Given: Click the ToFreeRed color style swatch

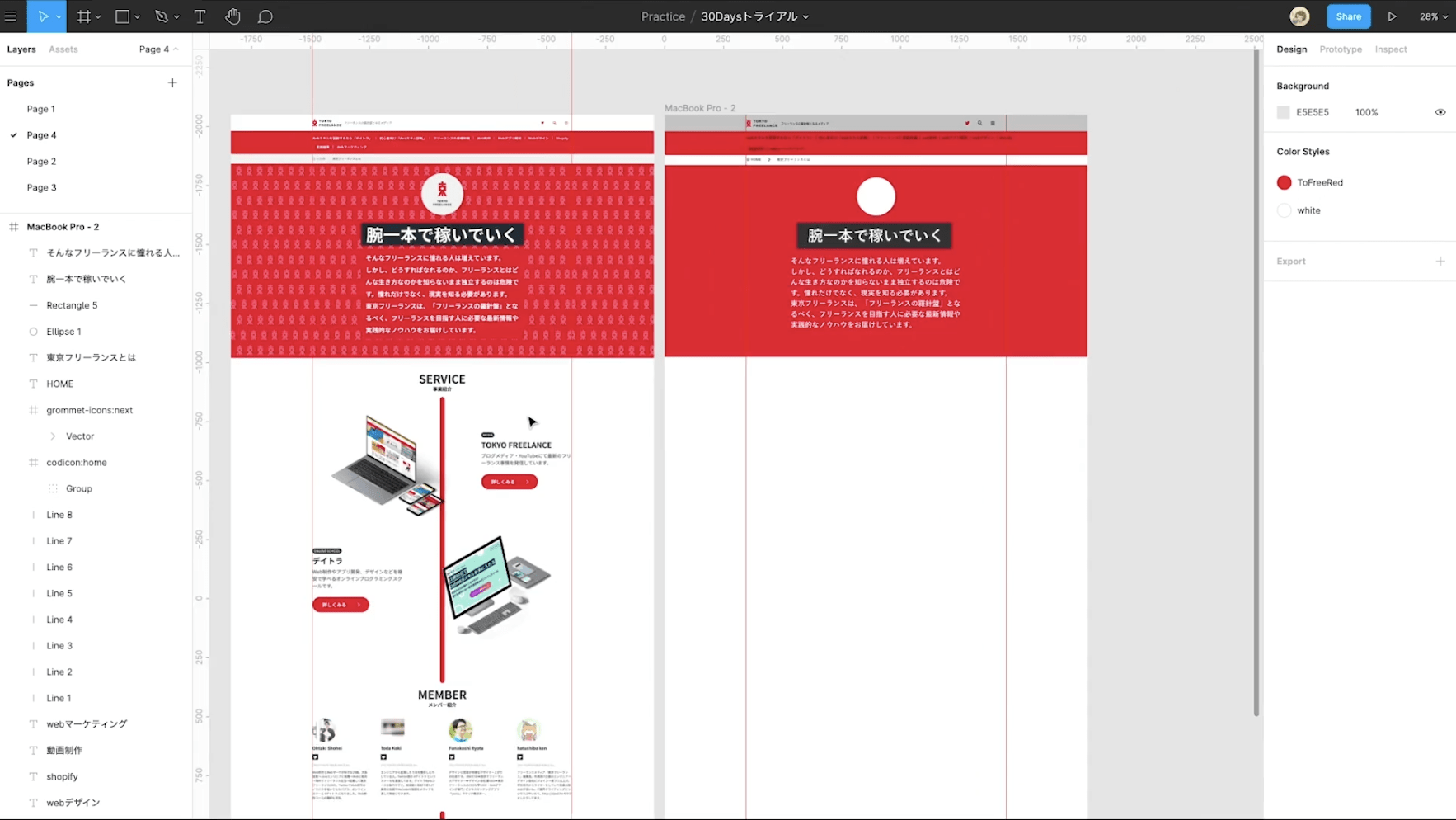Looking at the screenshot, I should [1284, 182].
